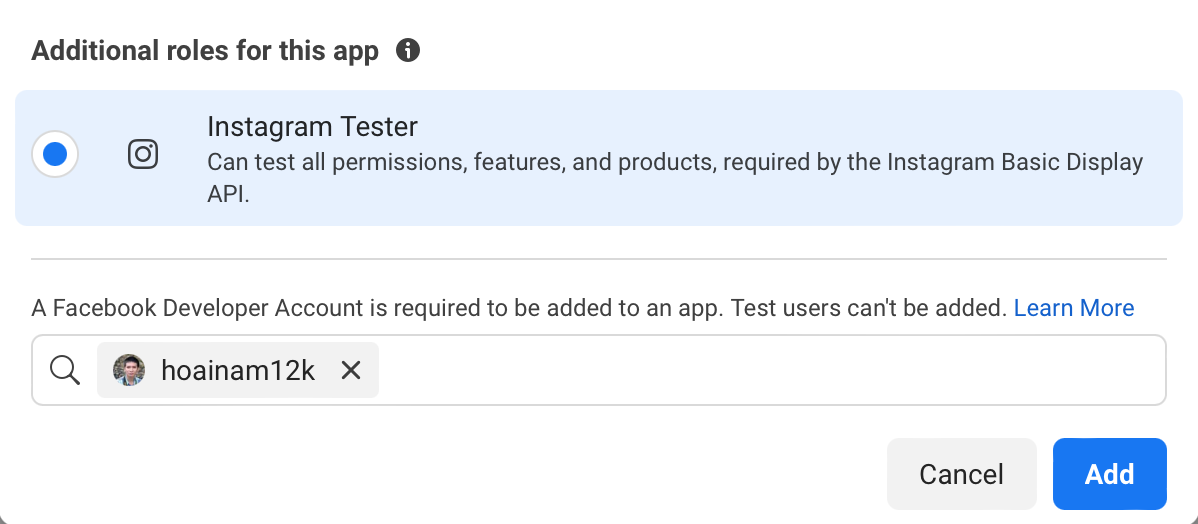Click the magnifying glass search icon
Screen dimensions: 1198x524
click(x=65, y=370)
